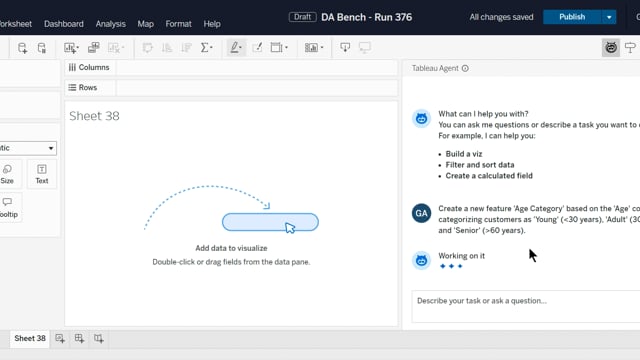Toggle the Tableau Agent panel icon
Image resolution: width=640 pixels, height=360 pixels.
tap(611, 48)
